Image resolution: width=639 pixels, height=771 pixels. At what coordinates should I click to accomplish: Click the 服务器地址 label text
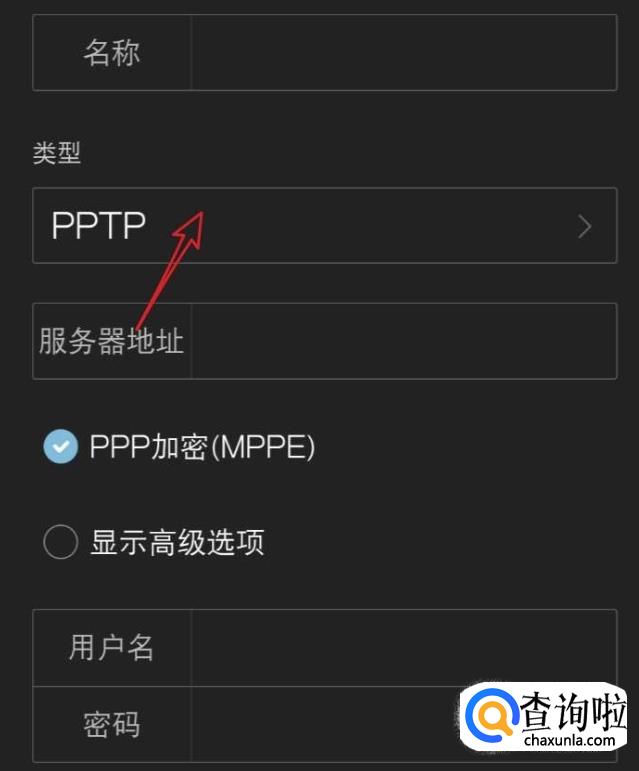112,341
